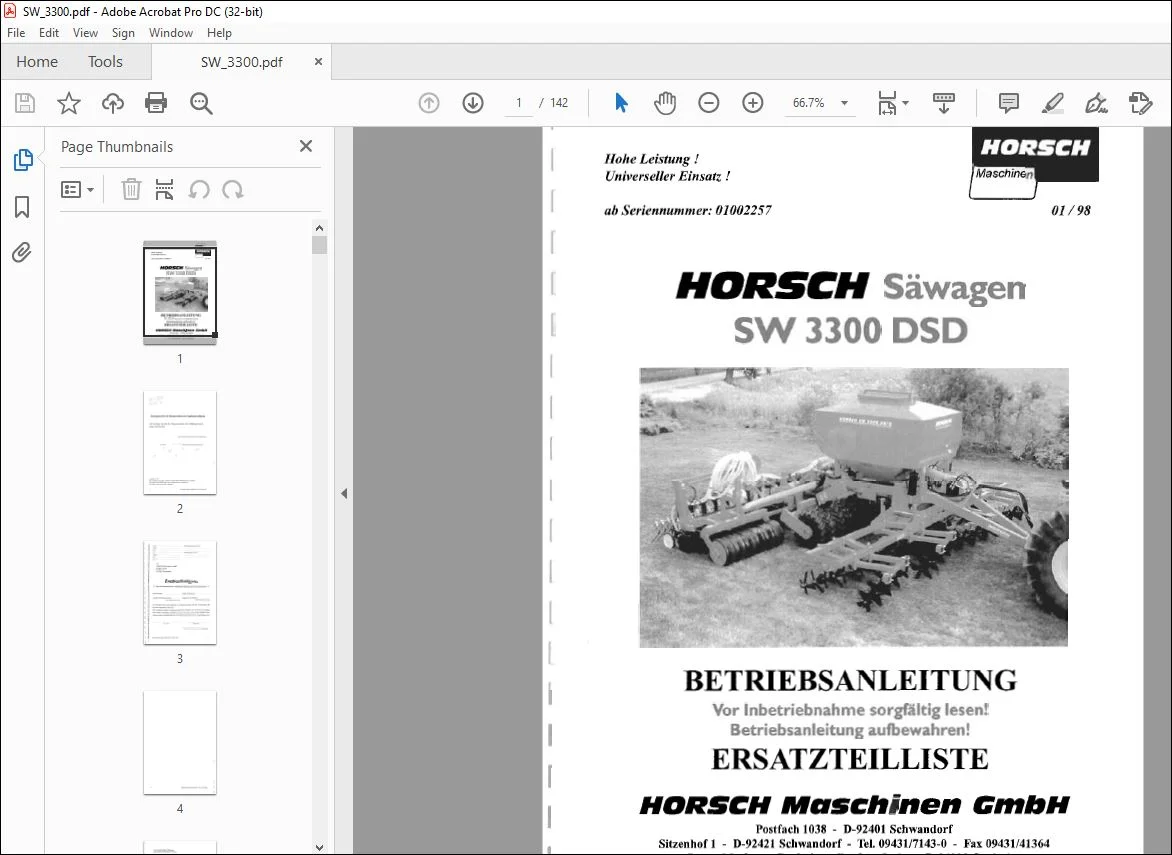The width and height of the screenshot is (1172, 855).
Task: Select page 3 thumbnail
Action: [x=180, y=593]
